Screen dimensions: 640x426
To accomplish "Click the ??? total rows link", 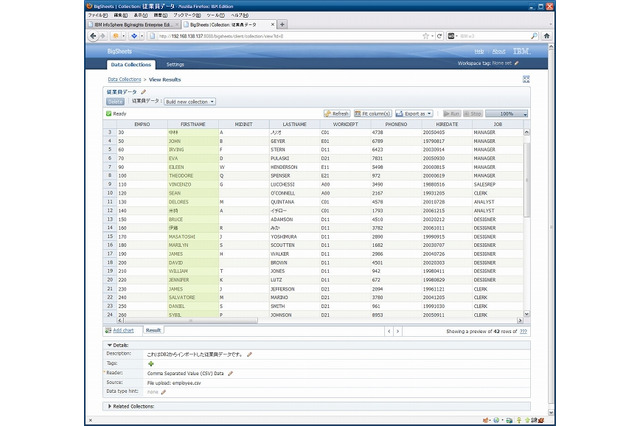I will (x=523, y=331).
